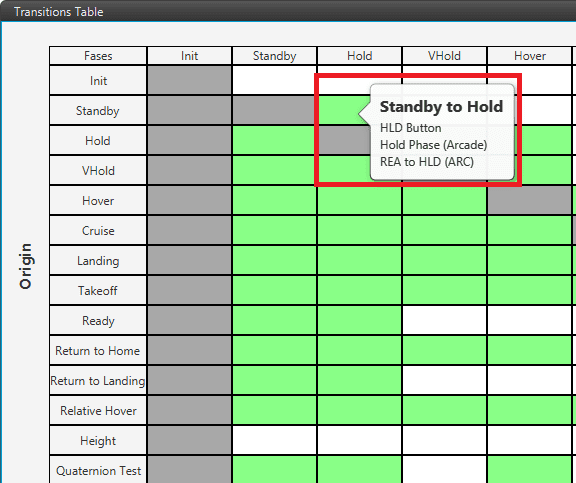Click the Ready to Standby cell

tap(274, 321)
